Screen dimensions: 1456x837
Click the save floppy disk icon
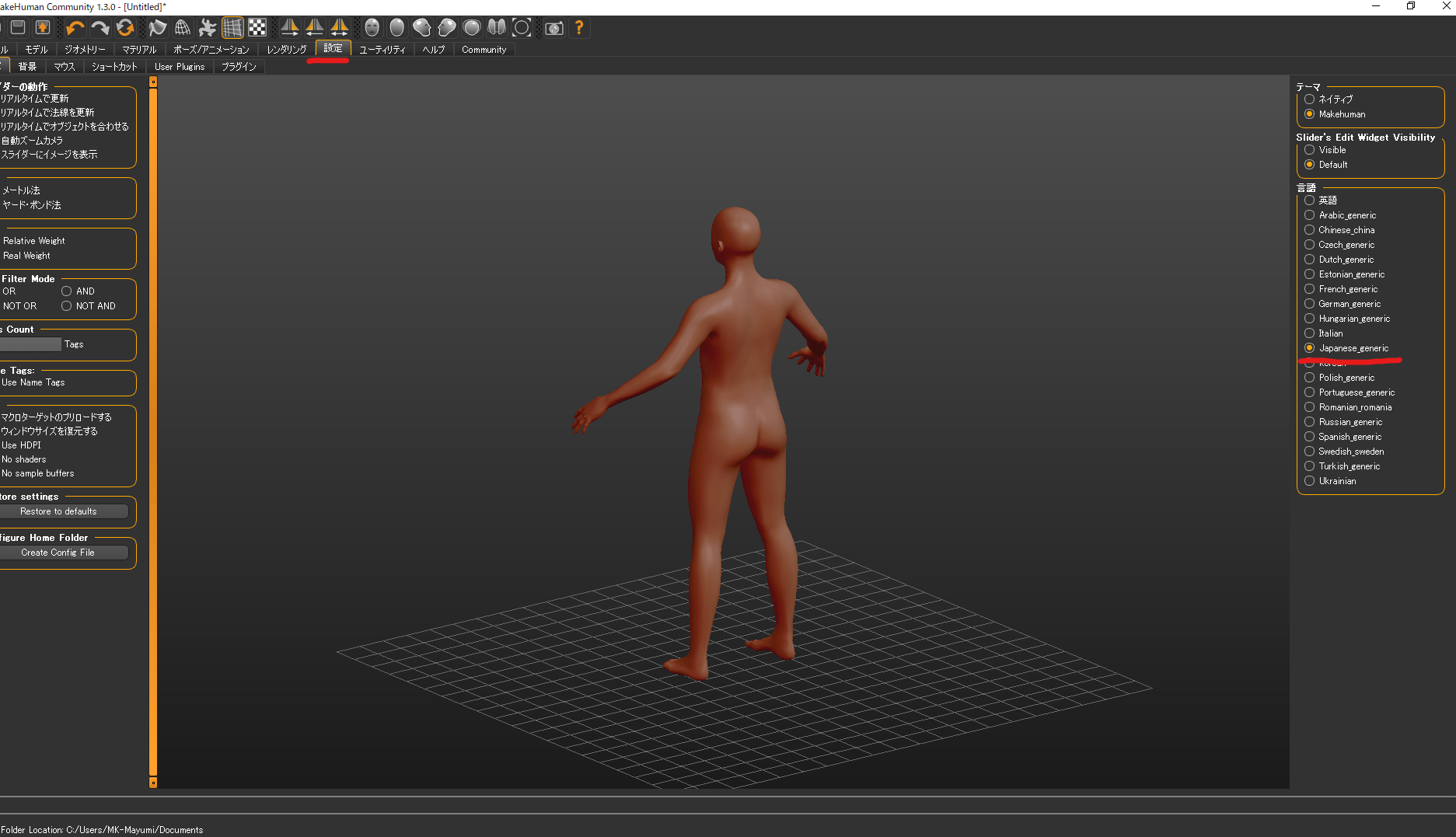pyautogui.click(x=18, y=29)
